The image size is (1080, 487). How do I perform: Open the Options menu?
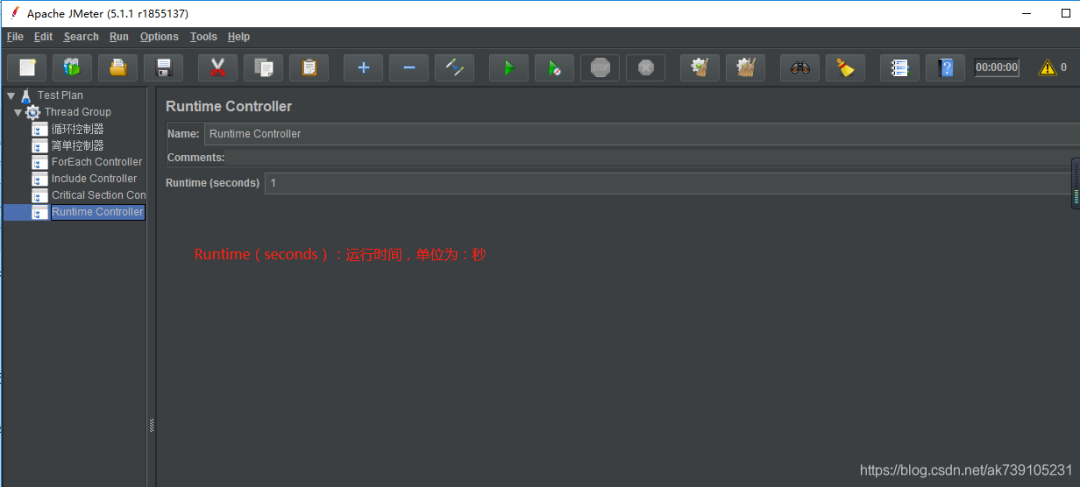(x=159, y=37)
